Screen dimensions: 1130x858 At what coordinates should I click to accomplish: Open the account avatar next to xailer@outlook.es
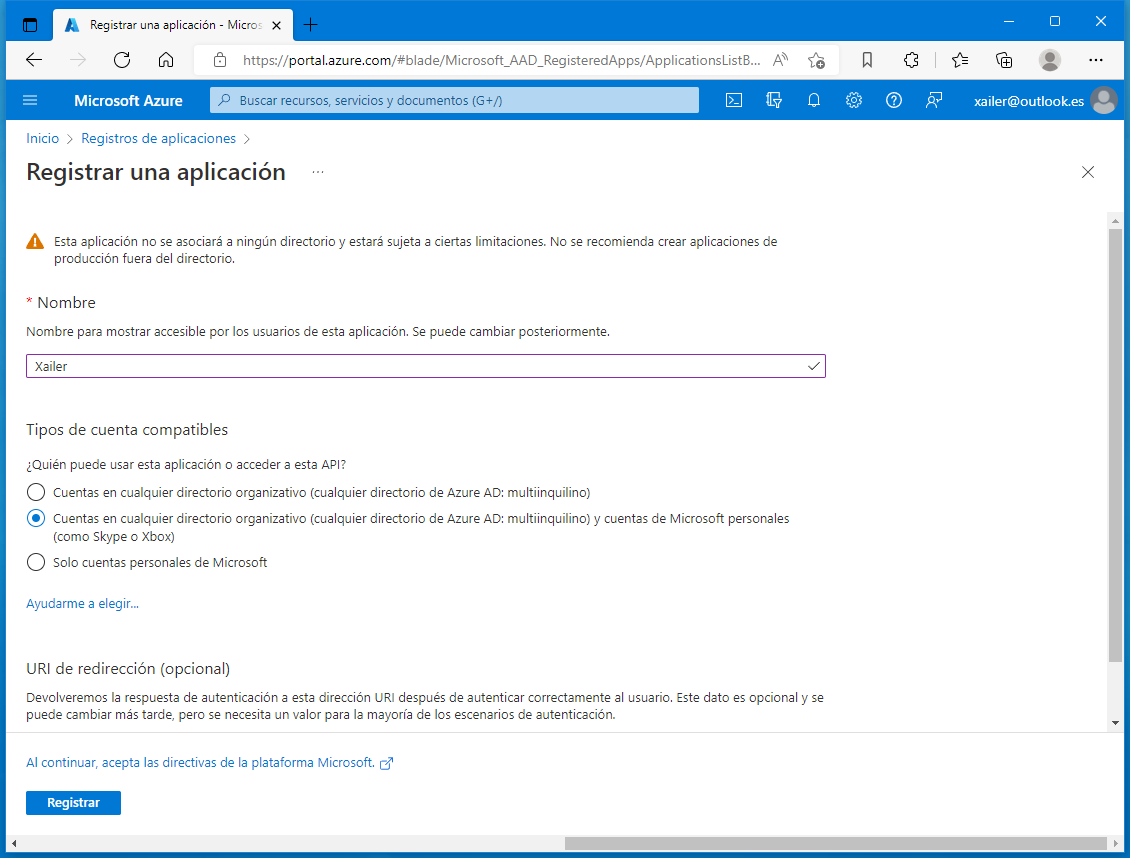(1103, 100)
